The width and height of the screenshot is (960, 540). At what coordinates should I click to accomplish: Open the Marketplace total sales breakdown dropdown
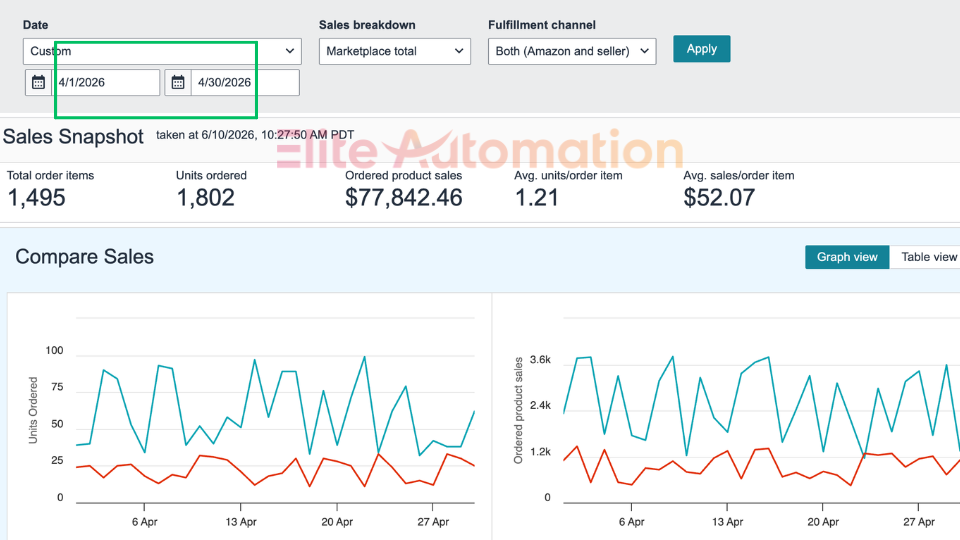point(394,51)
